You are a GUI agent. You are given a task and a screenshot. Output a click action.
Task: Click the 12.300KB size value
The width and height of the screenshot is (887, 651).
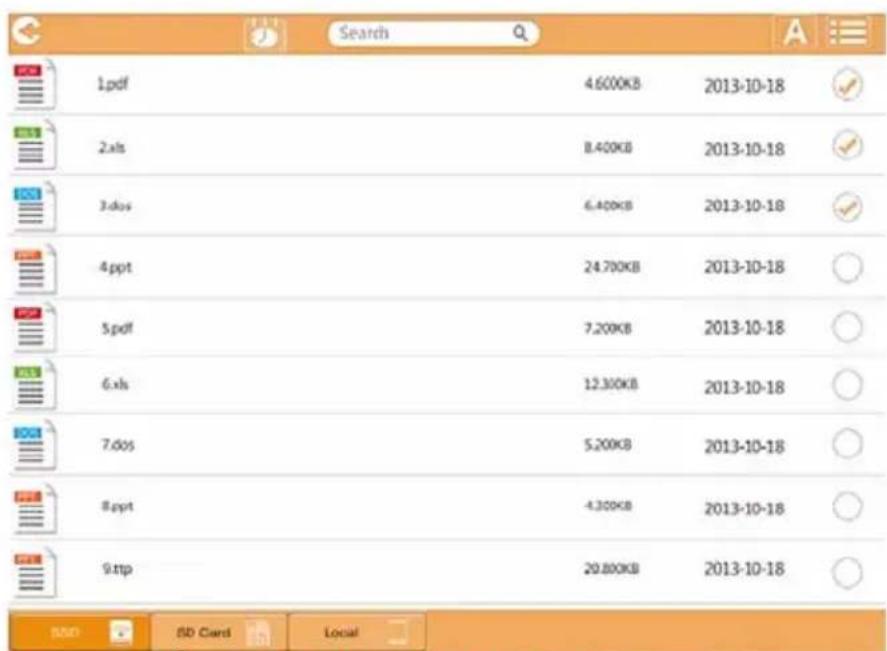[x=611, y=385]
